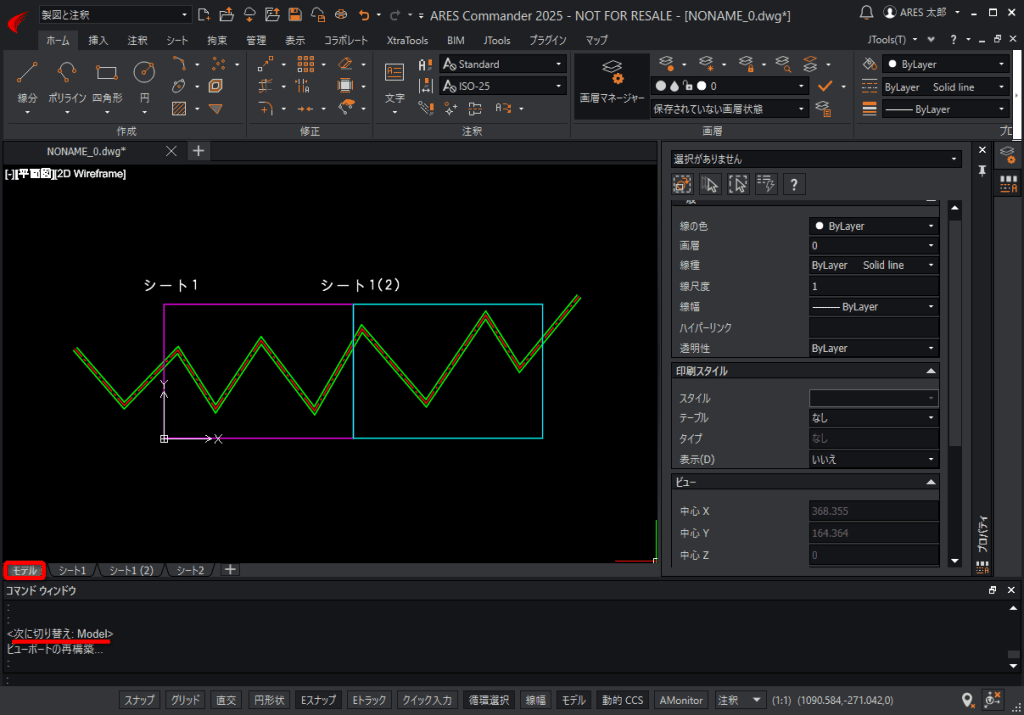The image size is (1024, 715).
Task: Click the notification bell icon
Action: pos(866,12)
